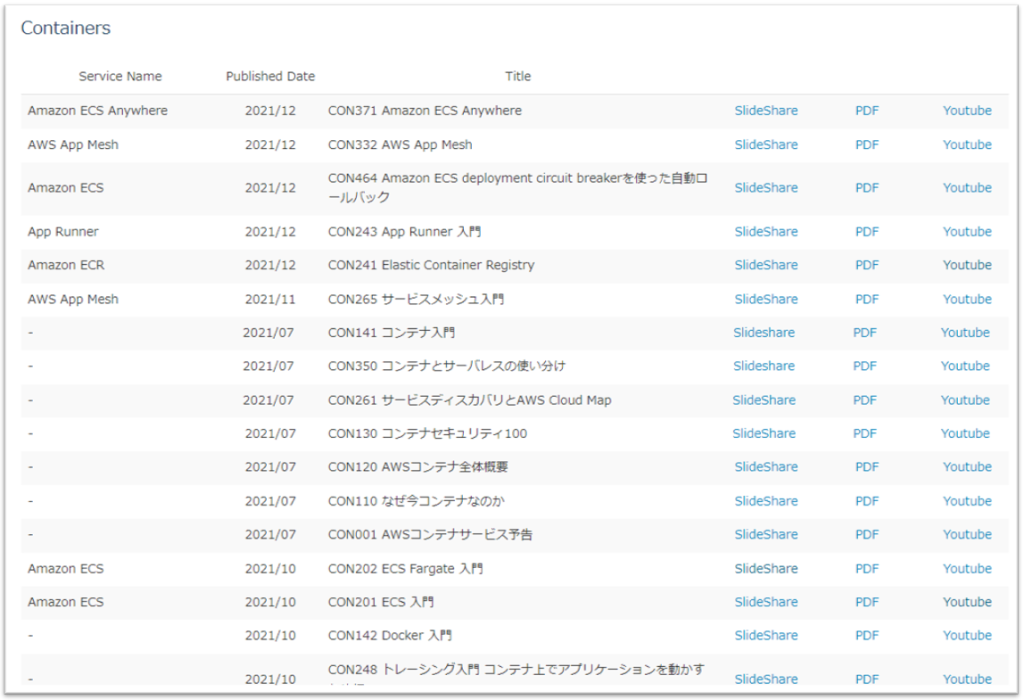Open SlideShare link for CON142 Docker

766,635
